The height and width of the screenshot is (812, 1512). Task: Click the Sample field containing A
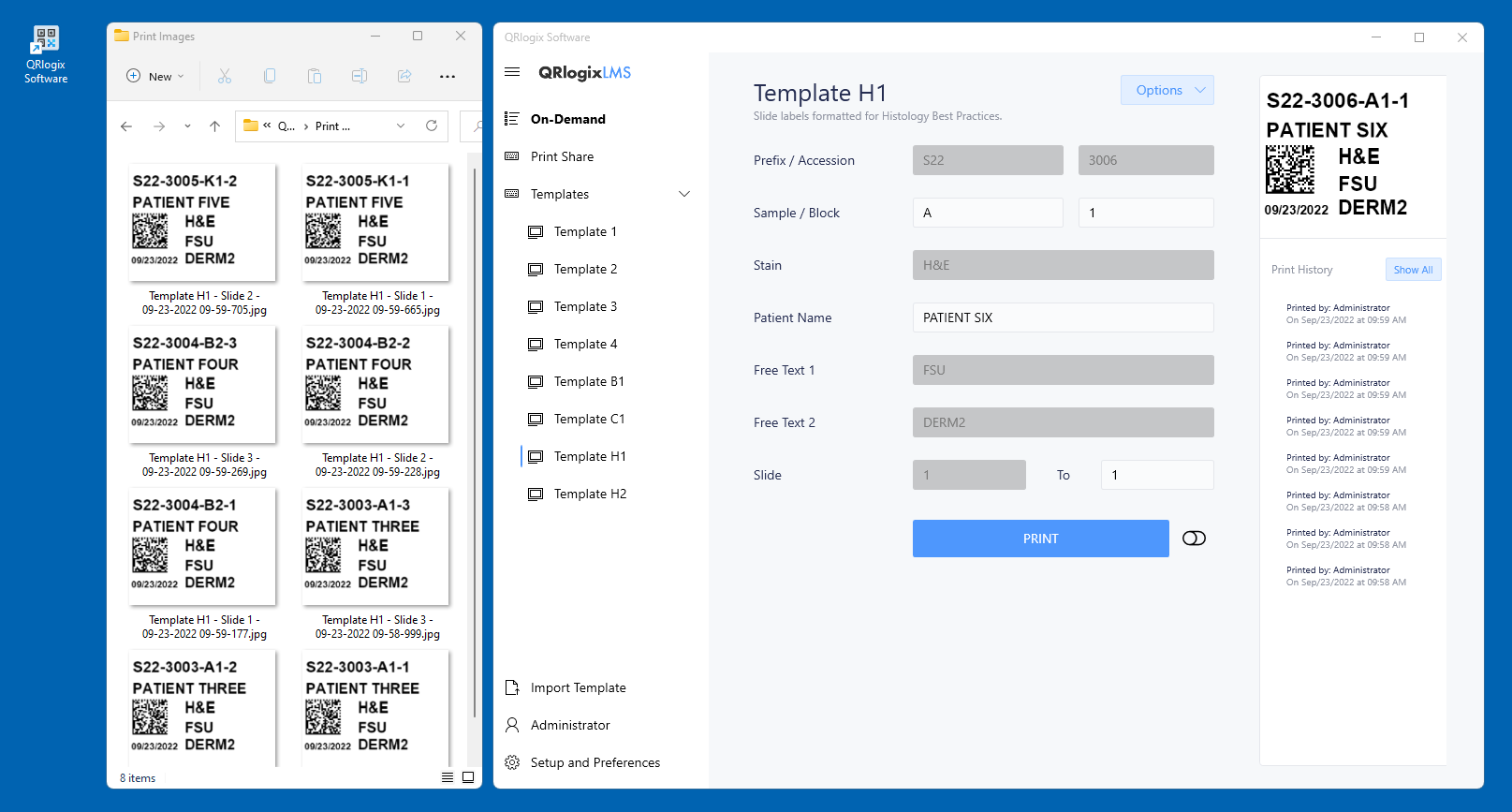click(x=988, y=213)
